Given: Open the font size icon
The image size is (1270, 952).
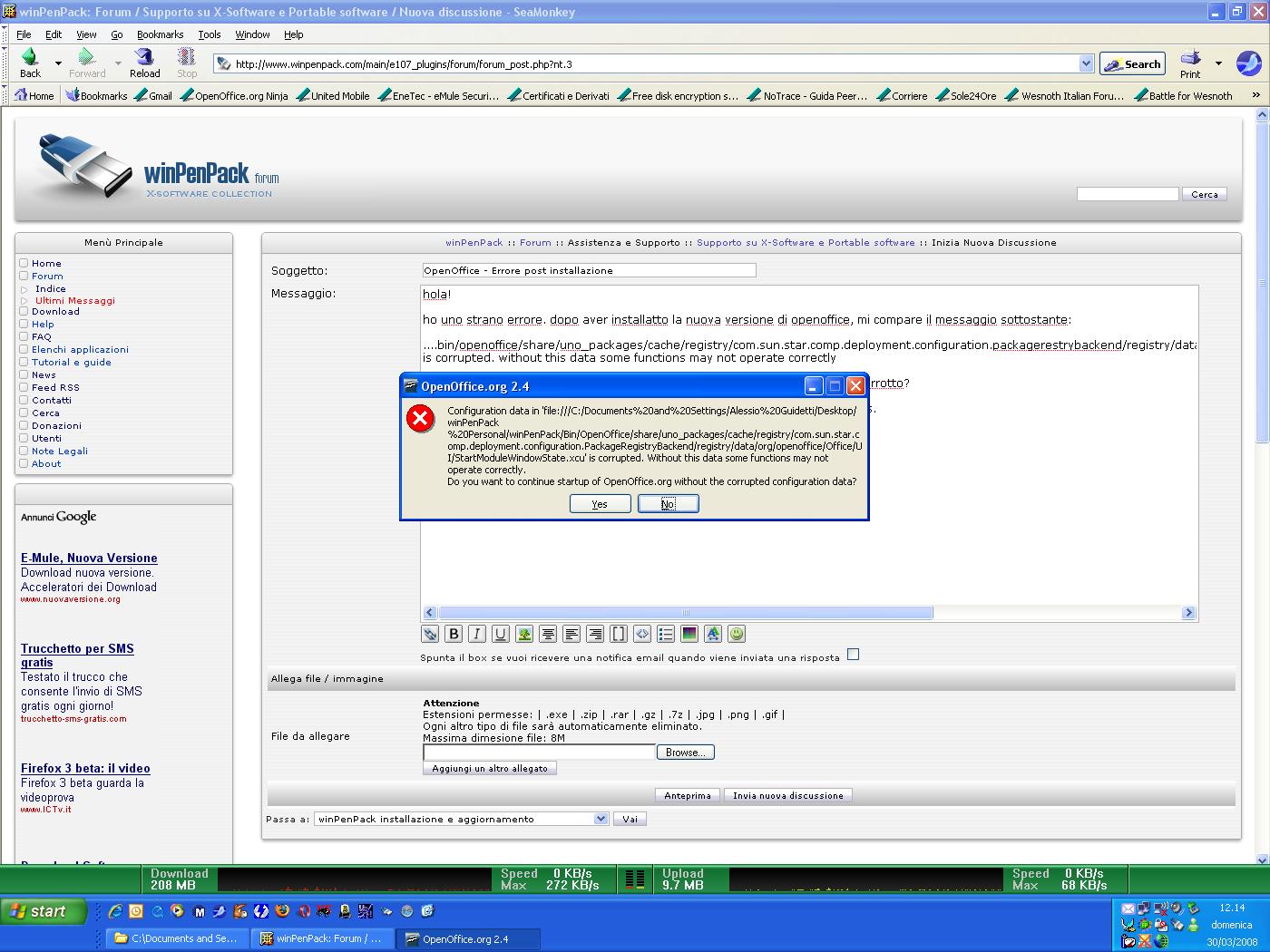Looking at the screenshot, I should [x=713, y=634].
